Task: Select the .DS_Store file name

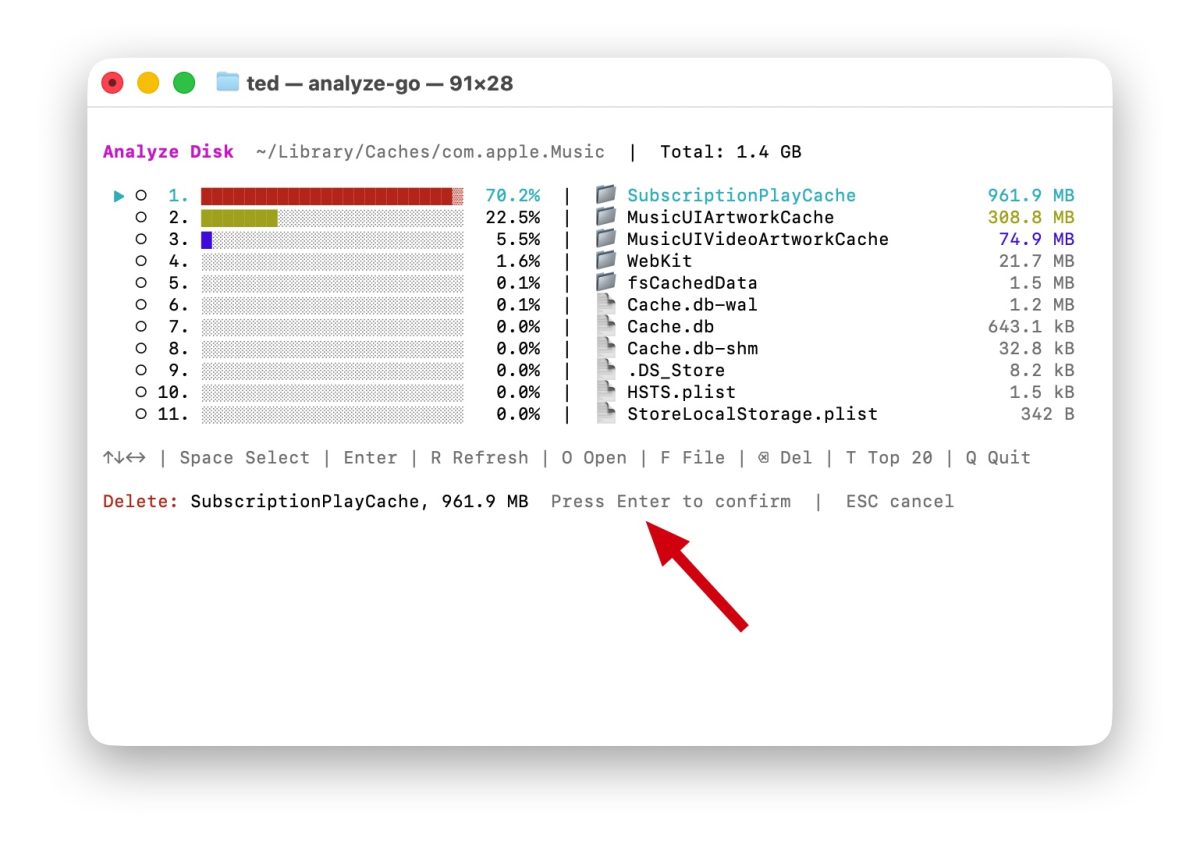Action: [x=676, y=370]
